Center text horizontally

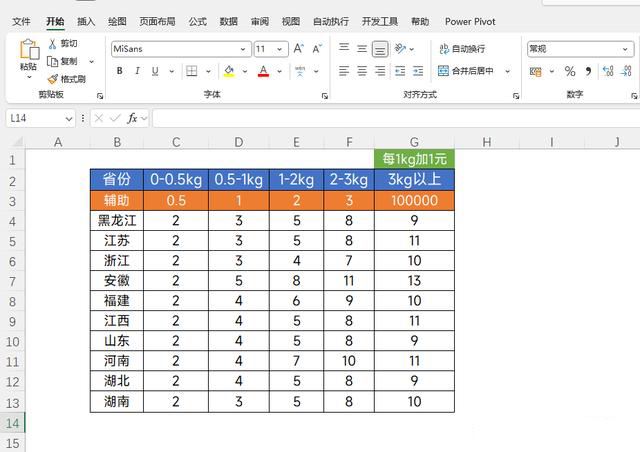tap(362, 71)
